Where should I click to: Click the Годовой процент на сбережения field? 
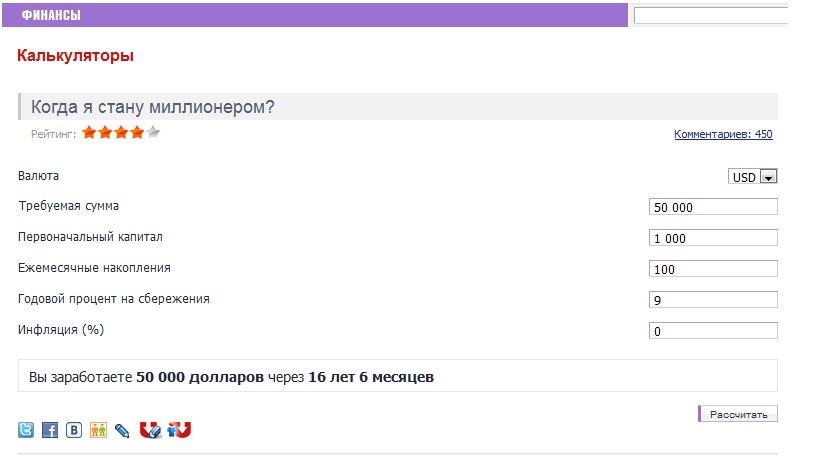pyautogui.click(x=713, y=300)
